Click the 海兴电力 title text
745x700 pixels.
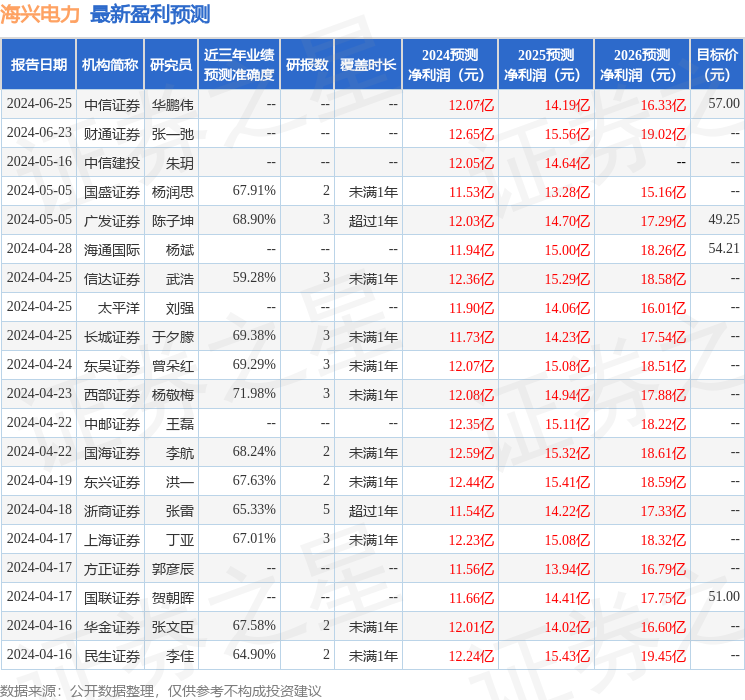(40, 14)
